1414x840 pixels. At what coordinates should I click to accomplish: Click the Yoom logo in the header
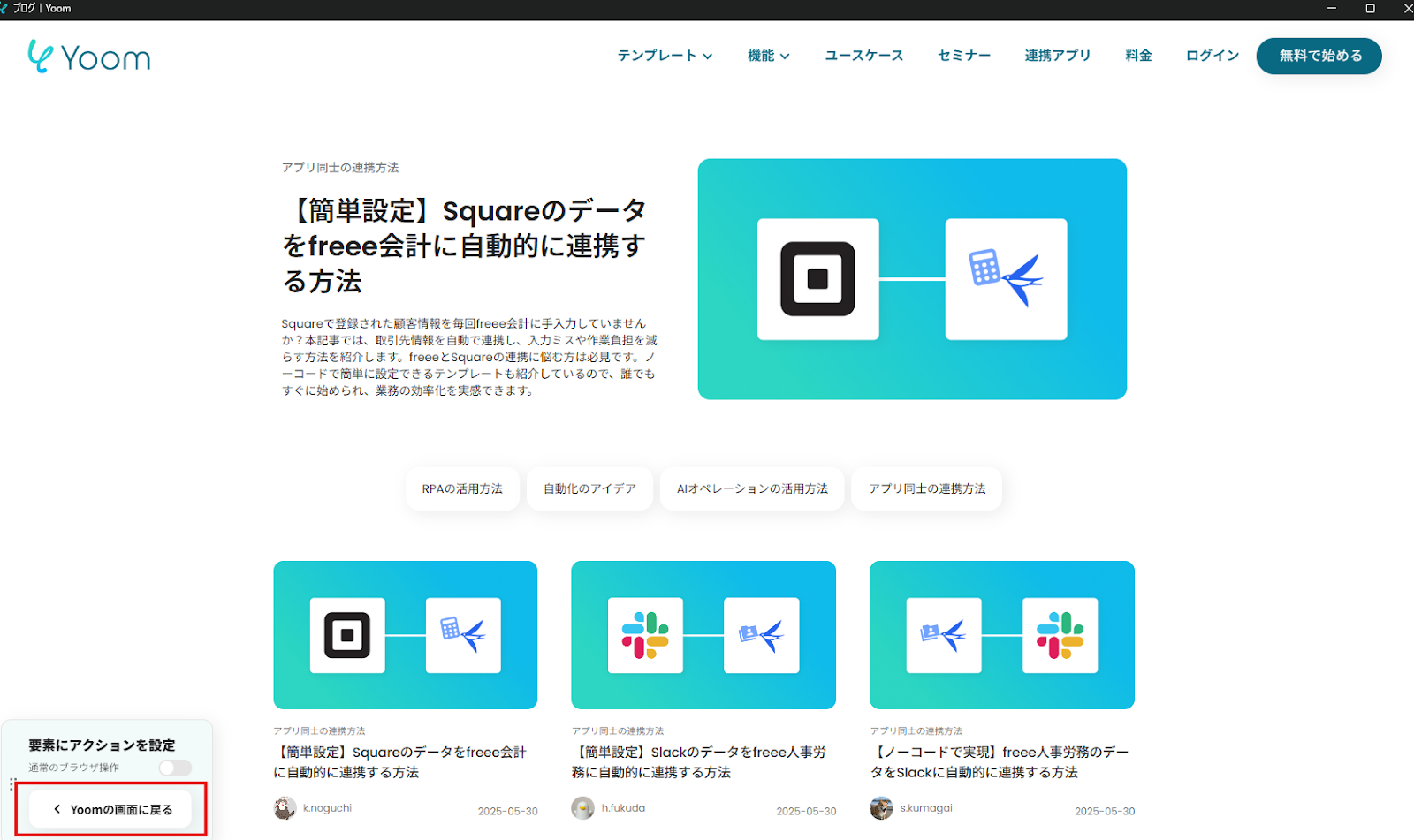(x=89, y=57)
